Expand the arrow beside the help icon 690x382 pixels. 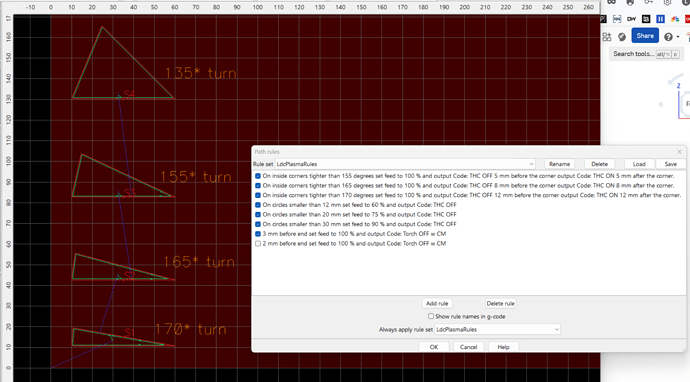point(678,37)
